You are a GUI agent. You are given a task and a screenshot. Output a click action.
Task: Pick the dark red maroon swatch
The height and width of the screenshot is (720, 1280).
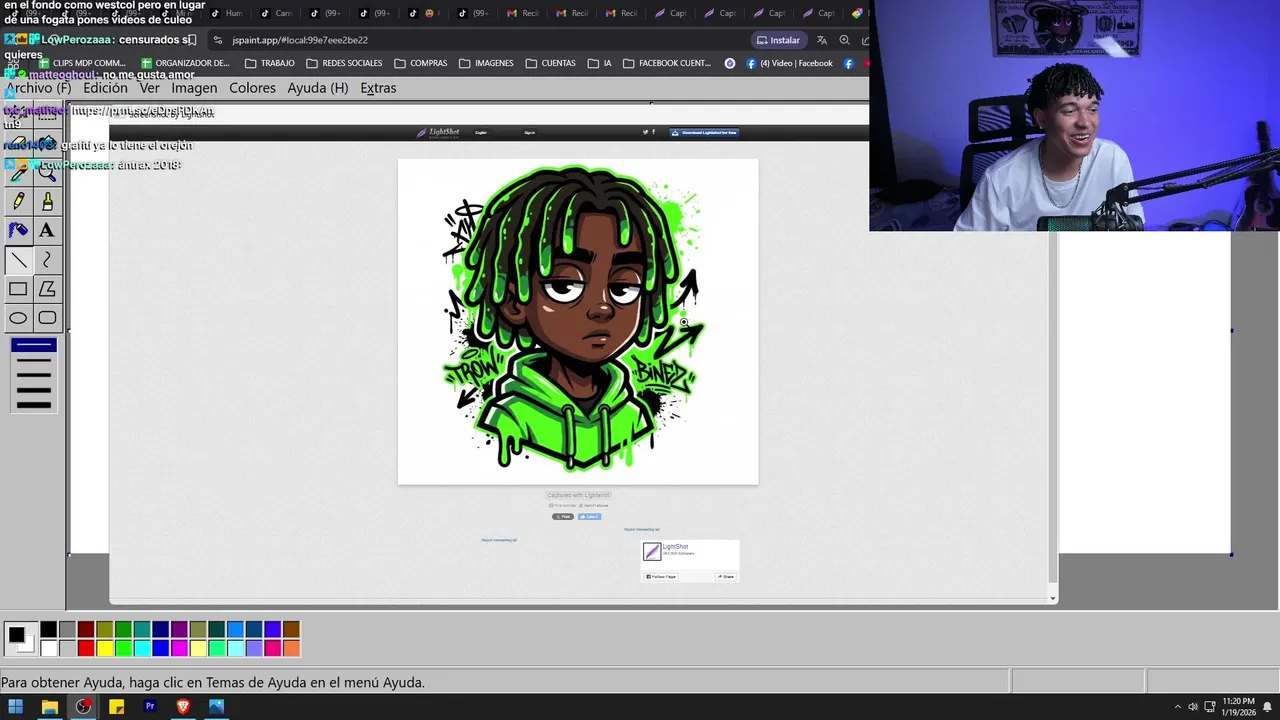pos(86,629)
